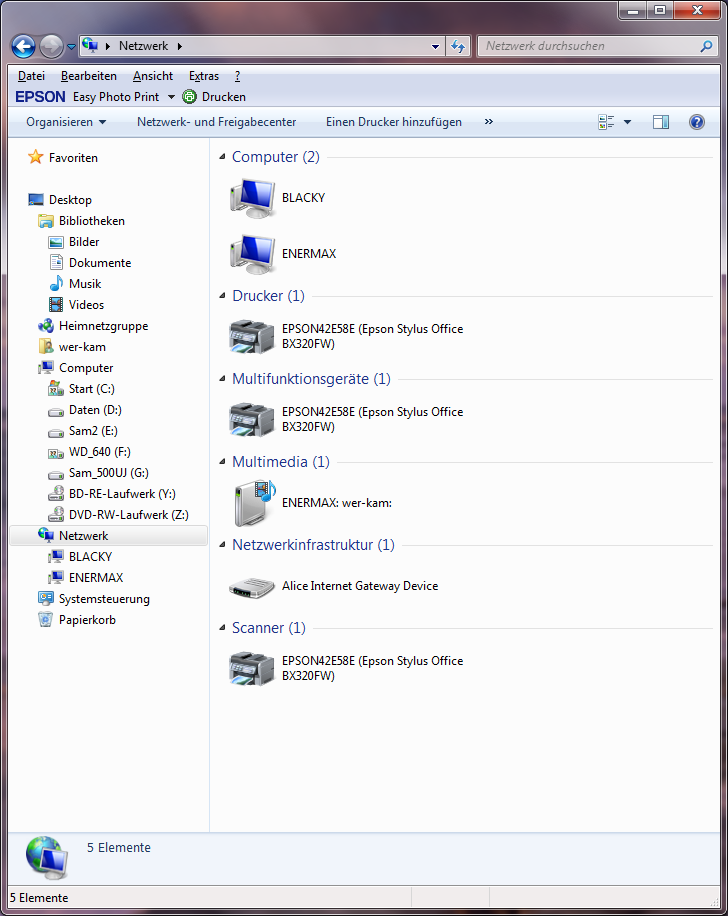Screen dimensions: 728x916
Task: Toggle the preview pane icon
Action: [661, 122]
